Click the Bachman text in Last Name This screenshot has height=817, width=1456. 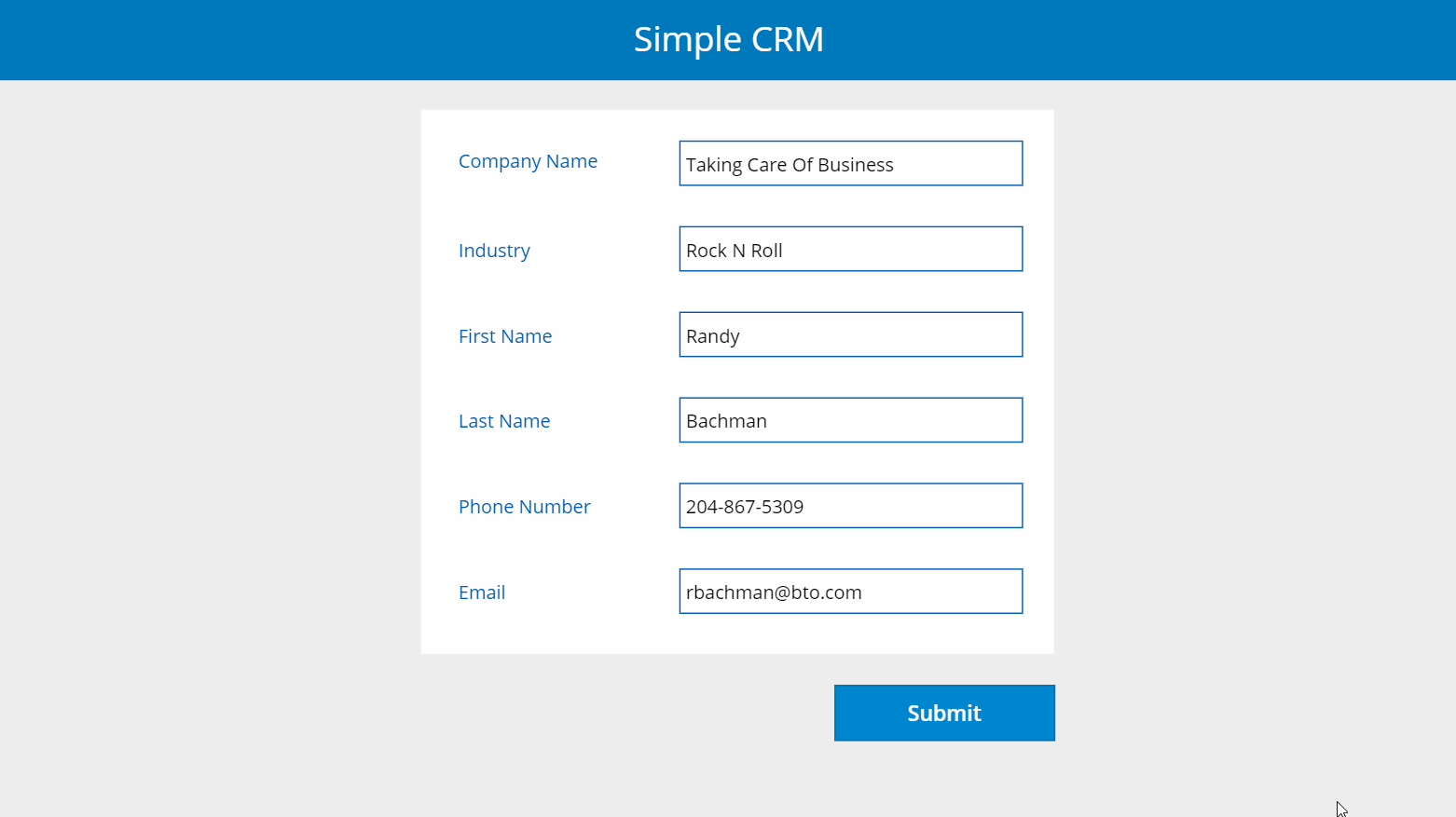pos(726,421)
